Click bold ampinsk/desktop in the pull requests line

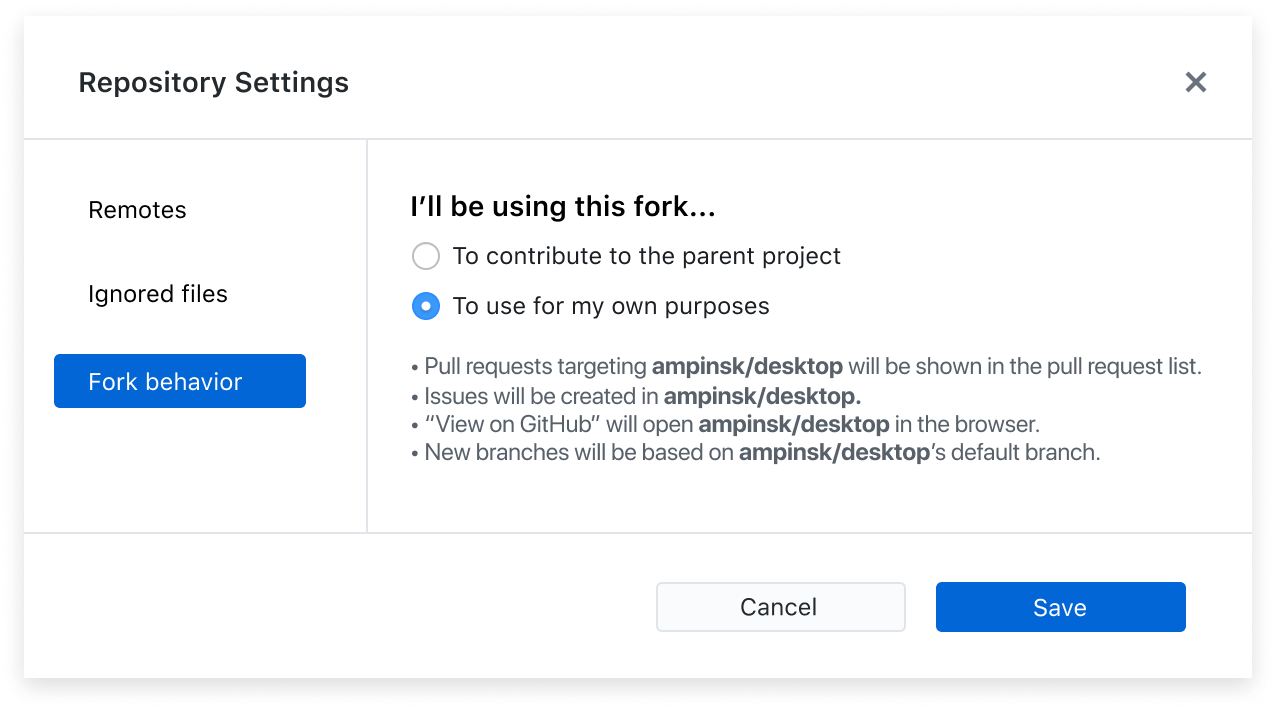[x=747, y=366]
